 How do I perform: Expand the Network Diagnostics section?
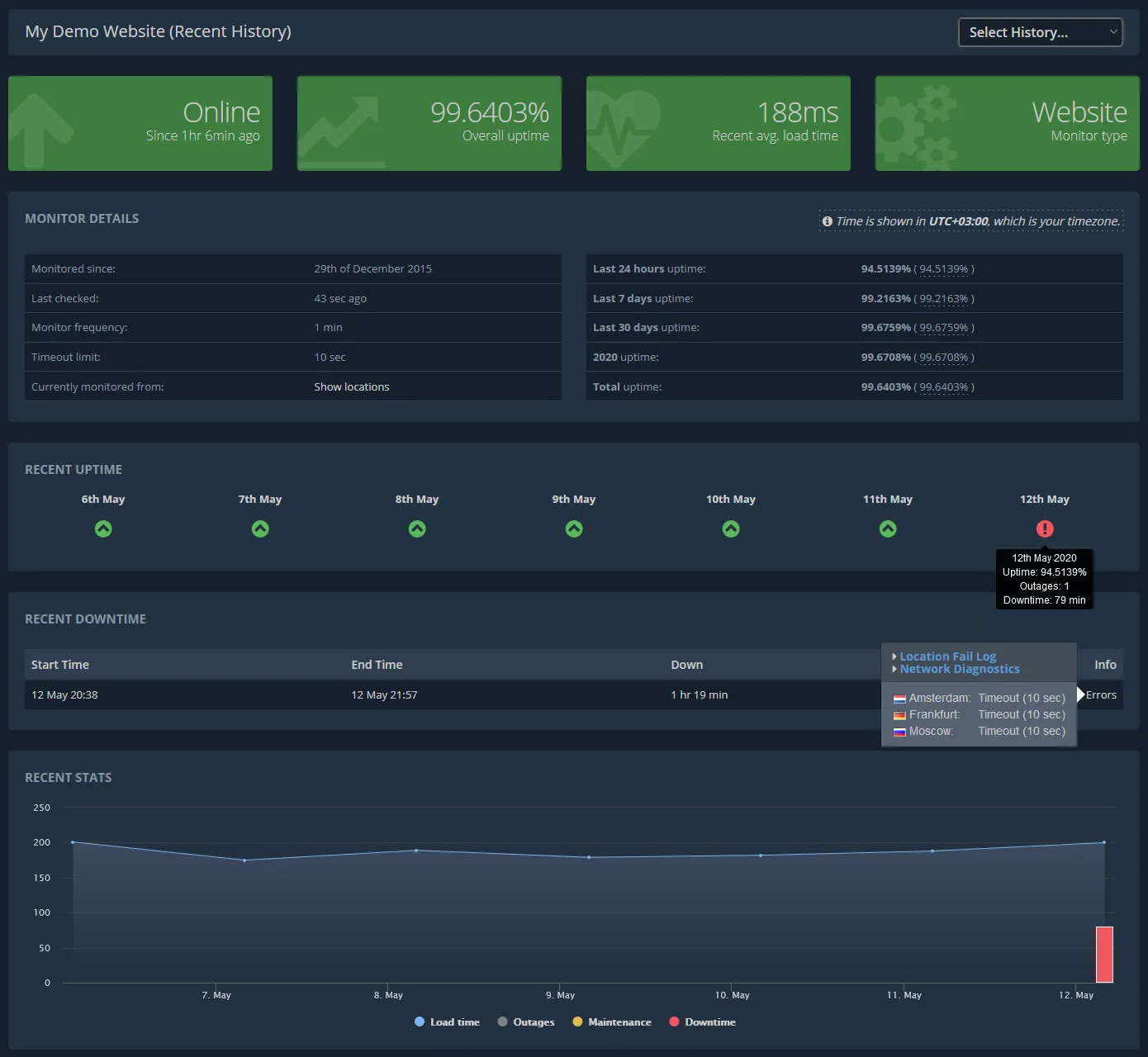click(959, 669)
